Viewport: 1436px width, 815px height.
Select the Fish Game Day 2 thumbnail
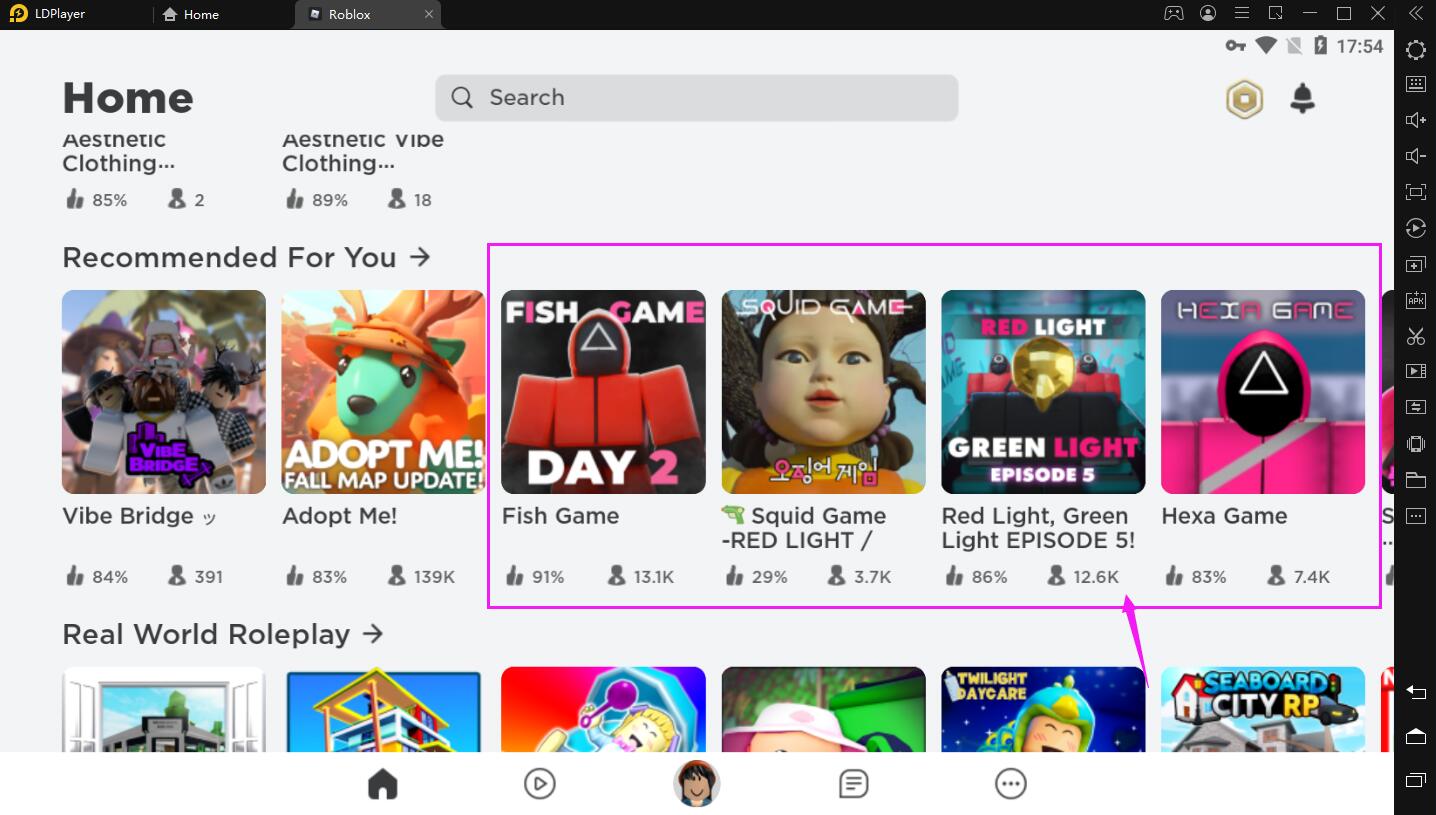[603, 392]
